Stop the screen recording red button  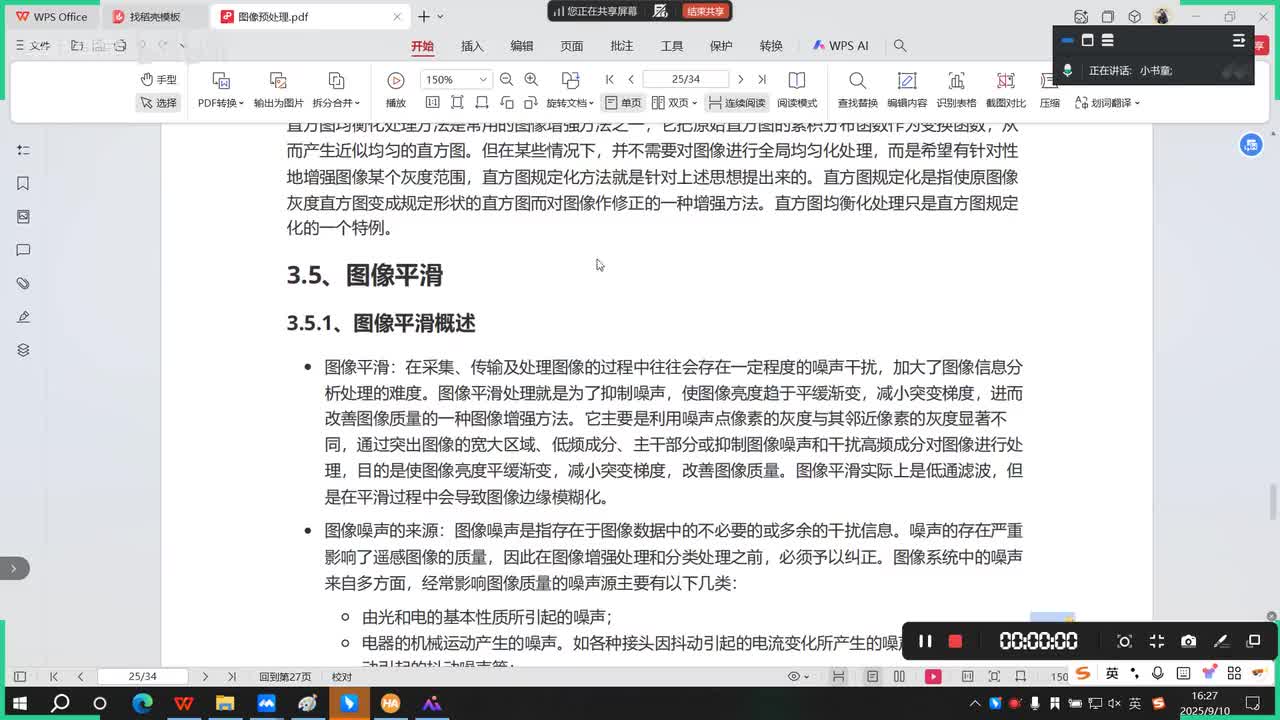(x=955, y=641)
